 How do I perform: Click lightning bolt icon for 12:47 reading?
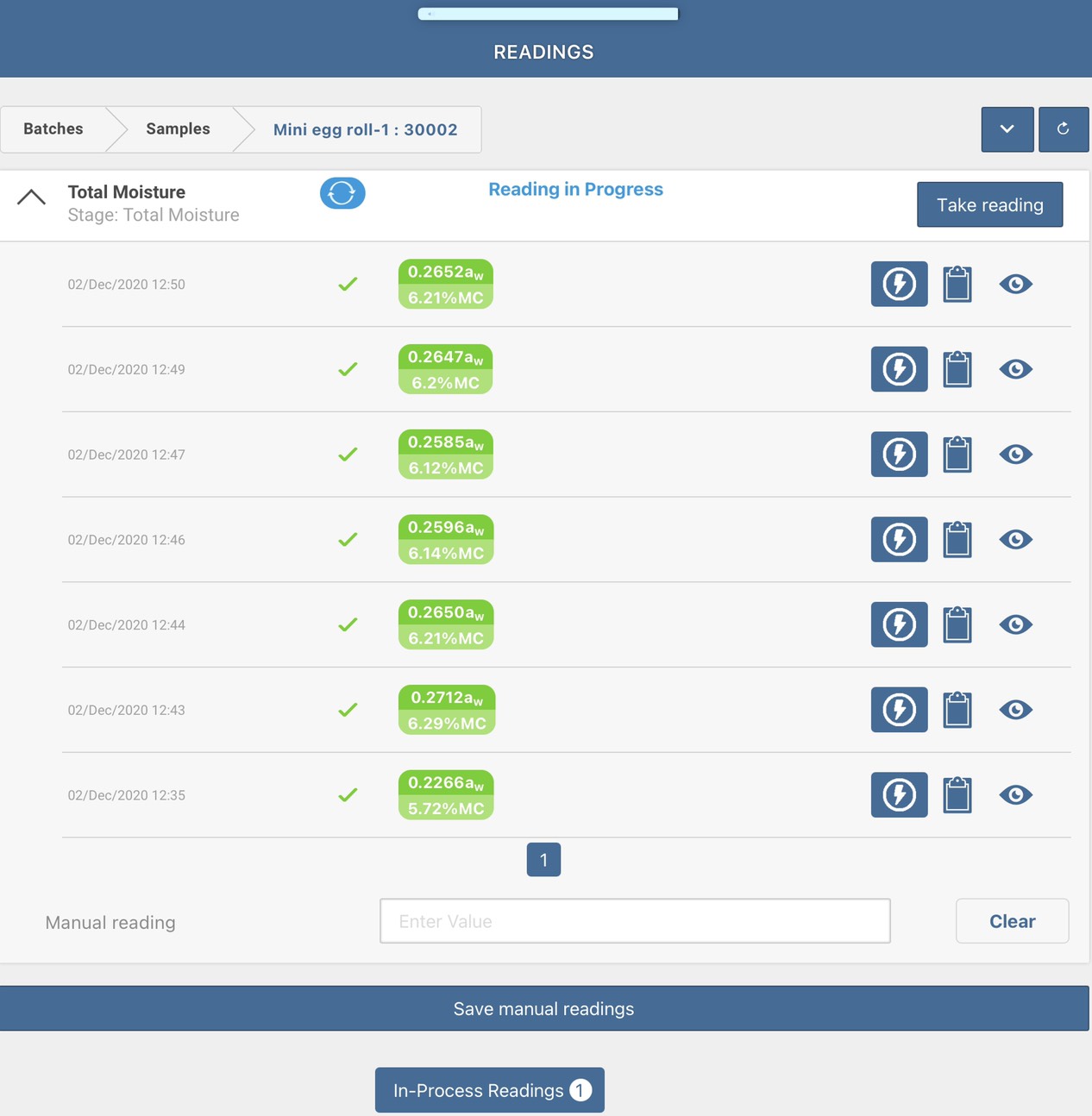[899, 455]
